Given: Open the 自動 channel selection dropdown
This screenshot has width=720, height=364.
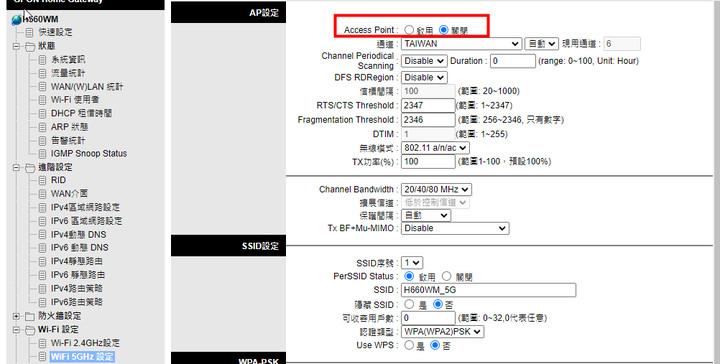Looking at the screenshot, I should [x=541, y=44].
